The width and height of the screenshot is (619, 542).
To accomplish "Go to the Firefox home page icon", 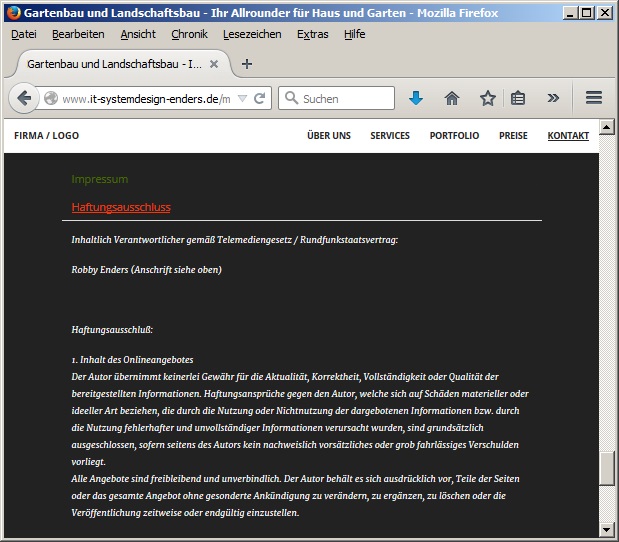I will (x=452, y=98).
